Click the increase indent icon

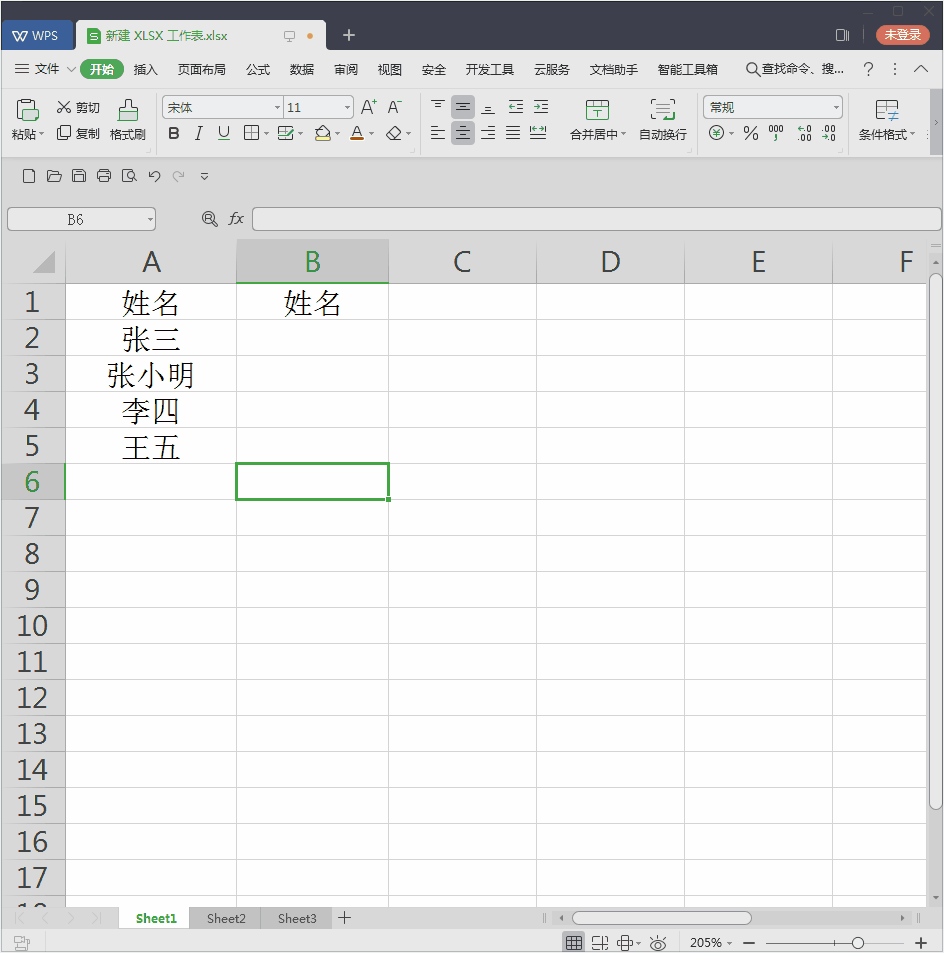pyautogui.click(x=540, y=107)
